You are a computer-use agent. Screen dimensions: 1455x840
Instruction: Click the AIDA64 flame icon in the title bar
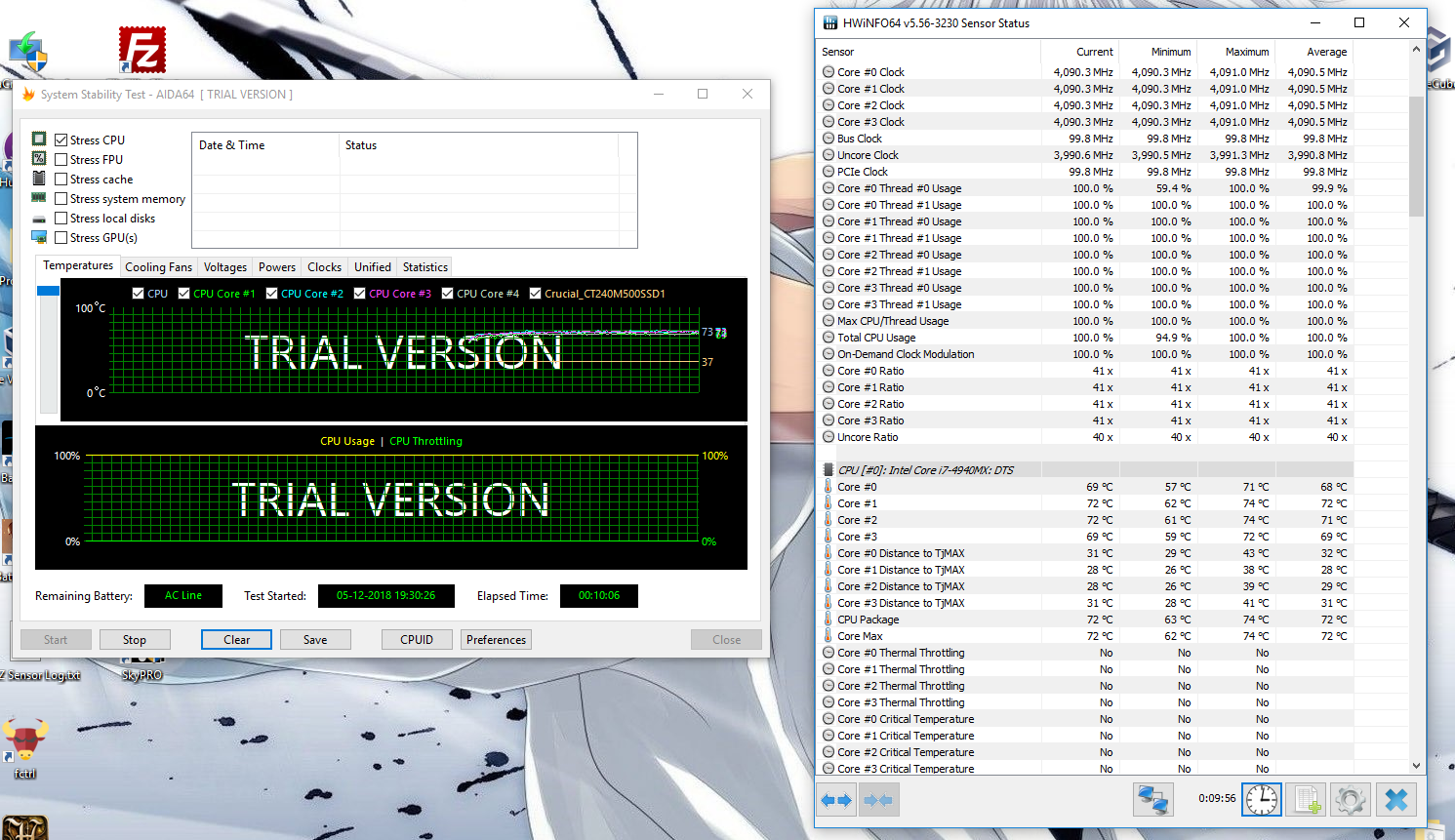coord(29,95)
